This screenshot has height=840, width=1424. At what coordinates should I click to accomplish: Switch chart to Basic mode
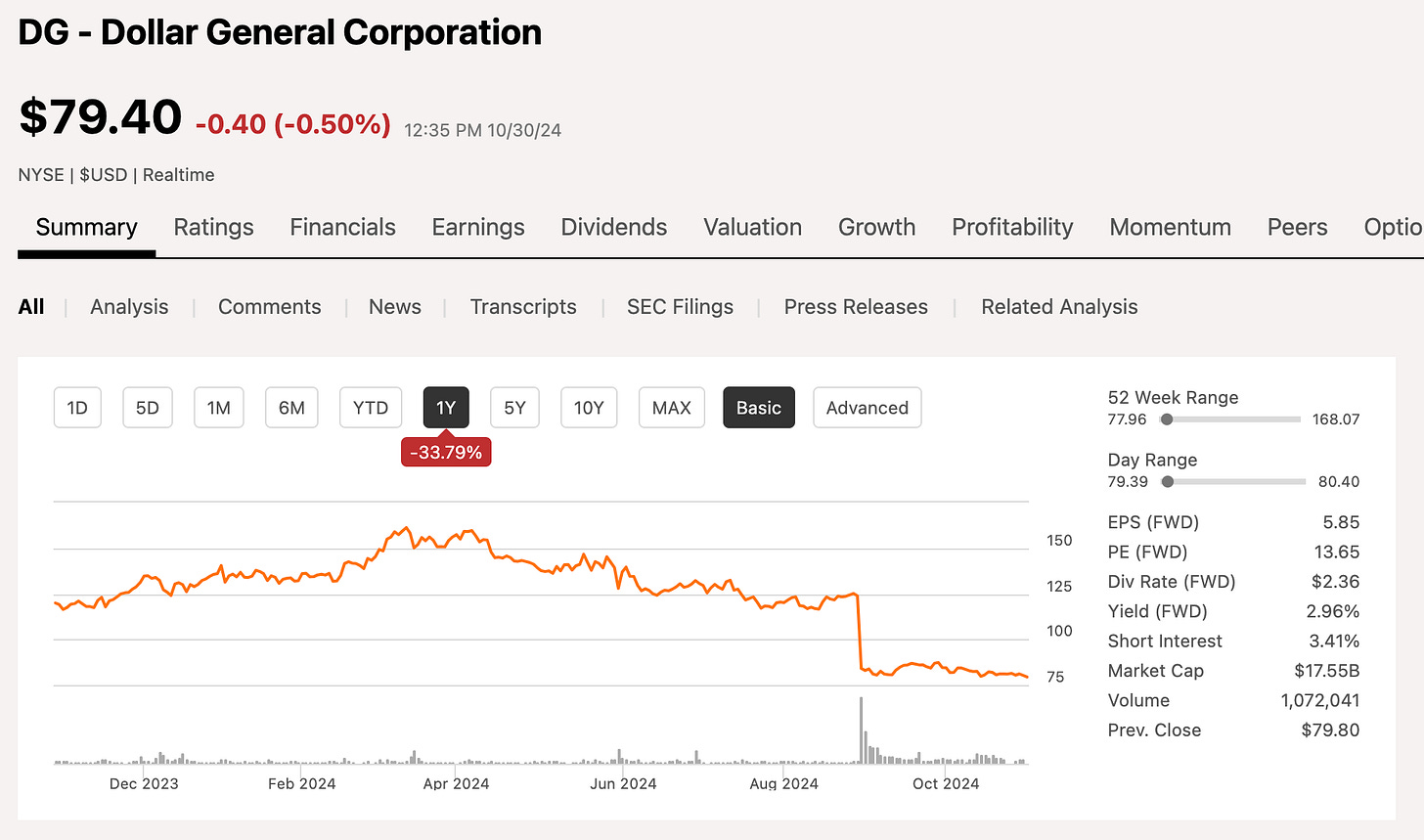(759, 408)
